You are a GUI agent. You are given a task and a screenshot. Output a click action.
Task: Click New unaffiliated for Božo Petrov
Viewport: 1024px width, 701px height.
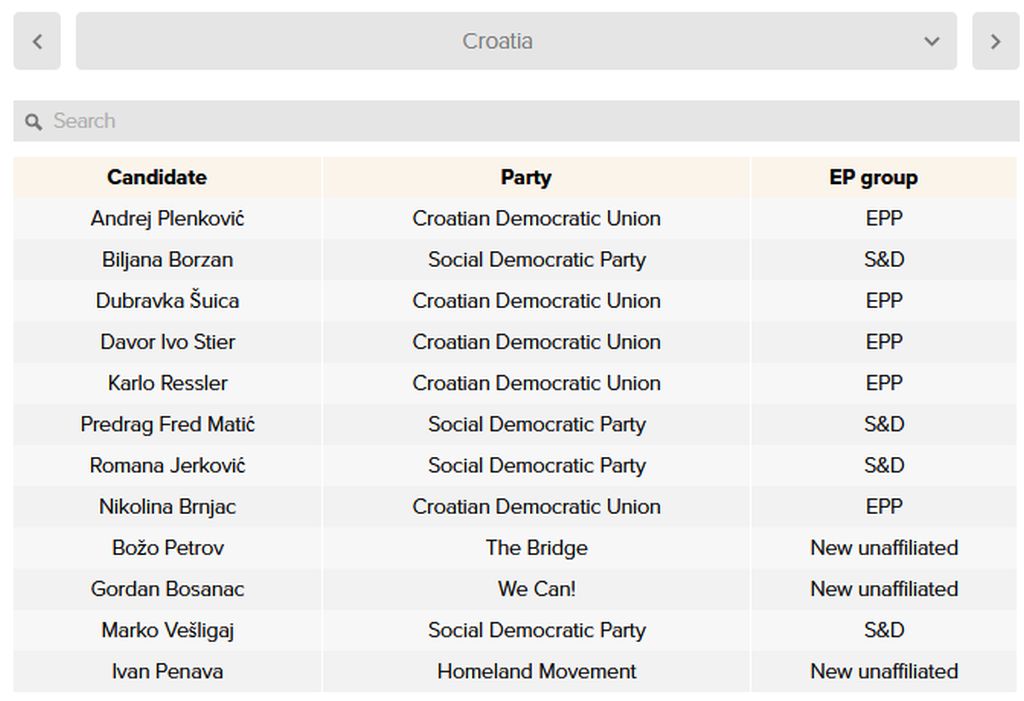tap(884, 547)
